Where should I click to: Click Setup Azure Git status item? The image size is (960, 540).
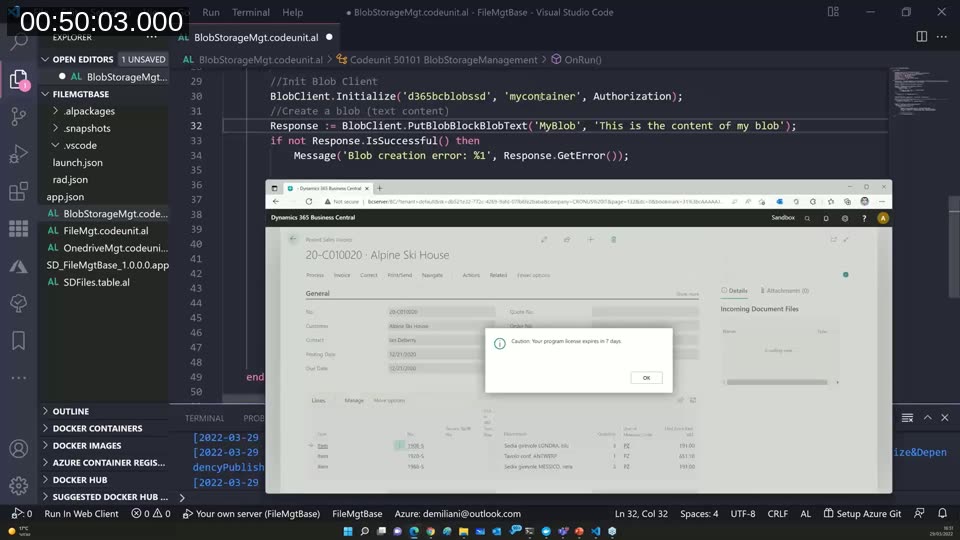coord(862,514)
